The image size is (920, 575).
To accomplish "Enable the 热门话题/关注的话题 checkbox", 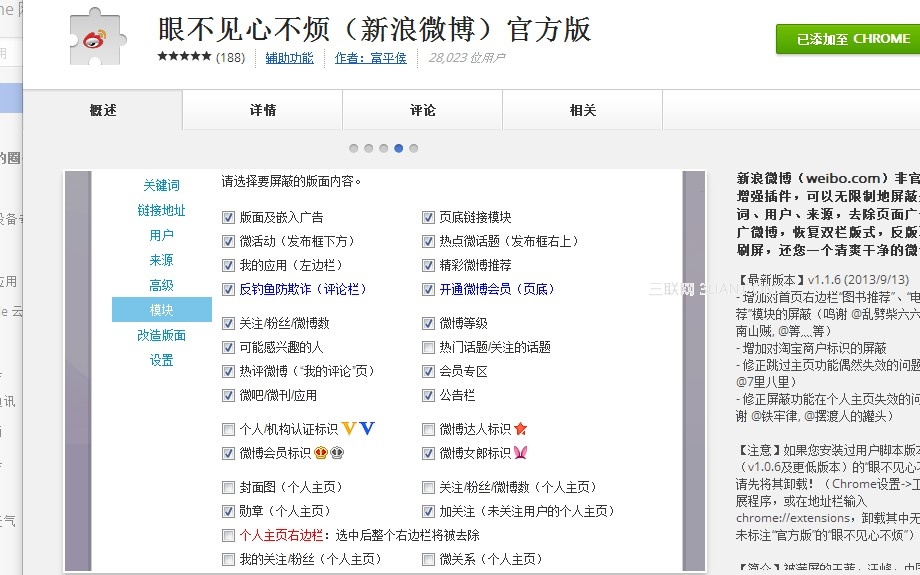I will (429, 348).
